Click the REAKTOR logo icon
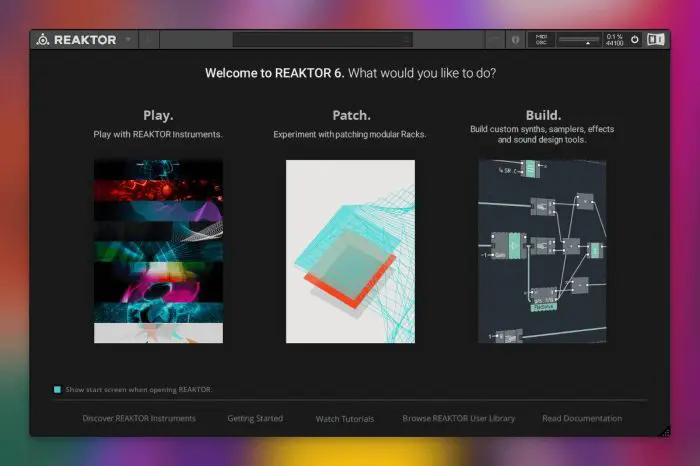Image resolution: width=700 pixels, height=466 pixels. [42, 40]
